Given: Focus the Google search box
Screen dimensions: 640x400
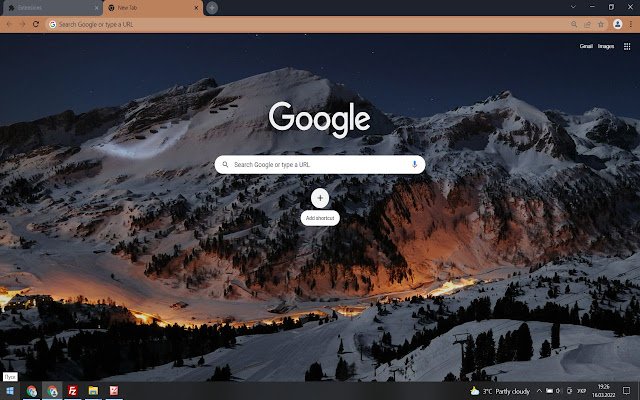Looking at the screenshot, I should pos(320,164).
